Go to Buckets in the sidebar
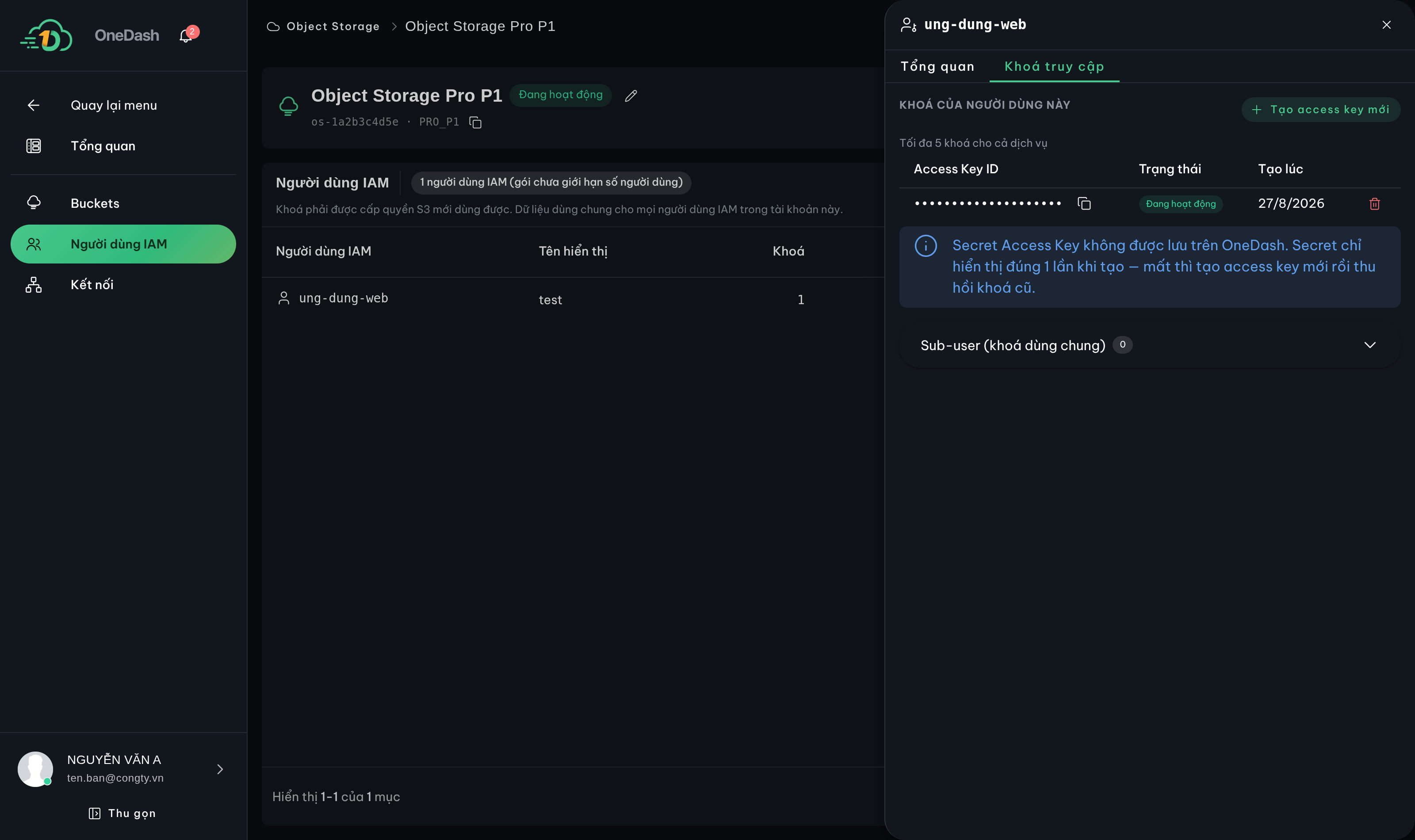Screen dimensions: 1415x840 tap(123, 203)
